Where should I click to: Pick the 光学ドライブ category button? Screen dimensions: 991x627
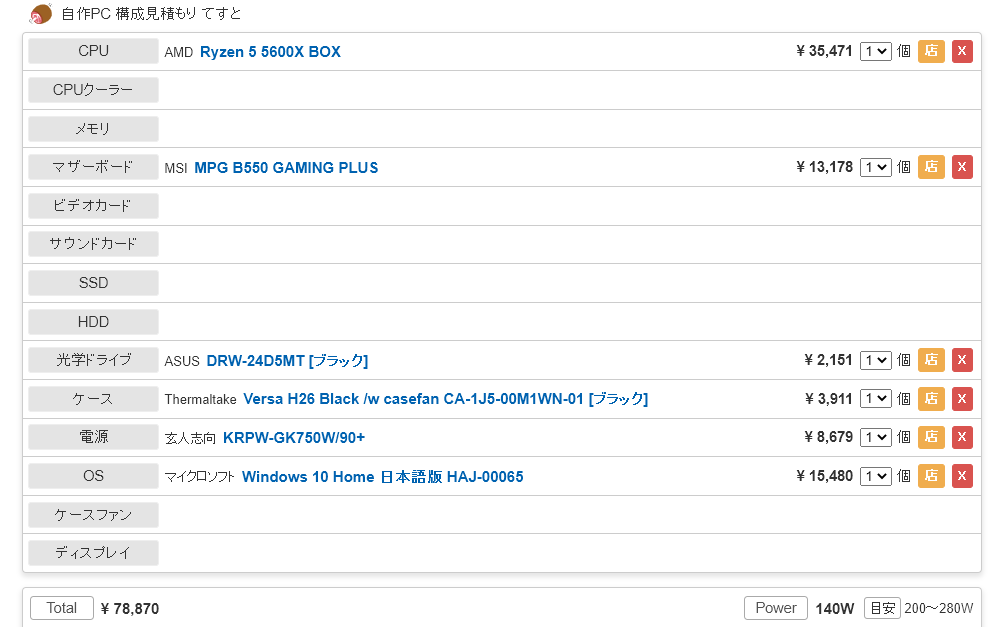pos(94,360)
